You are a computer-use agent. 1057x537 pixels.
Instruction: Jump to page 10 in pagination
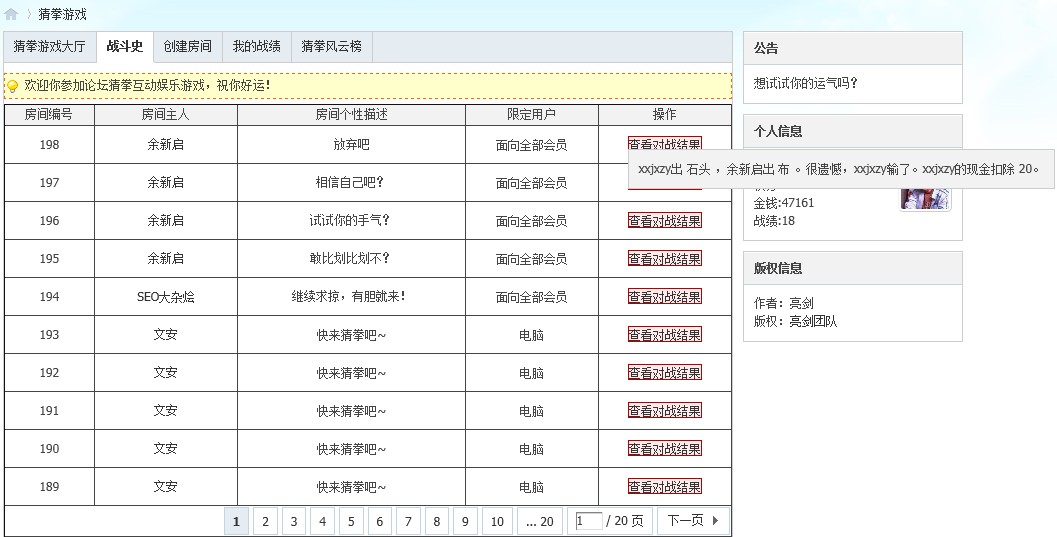[497, 521]
